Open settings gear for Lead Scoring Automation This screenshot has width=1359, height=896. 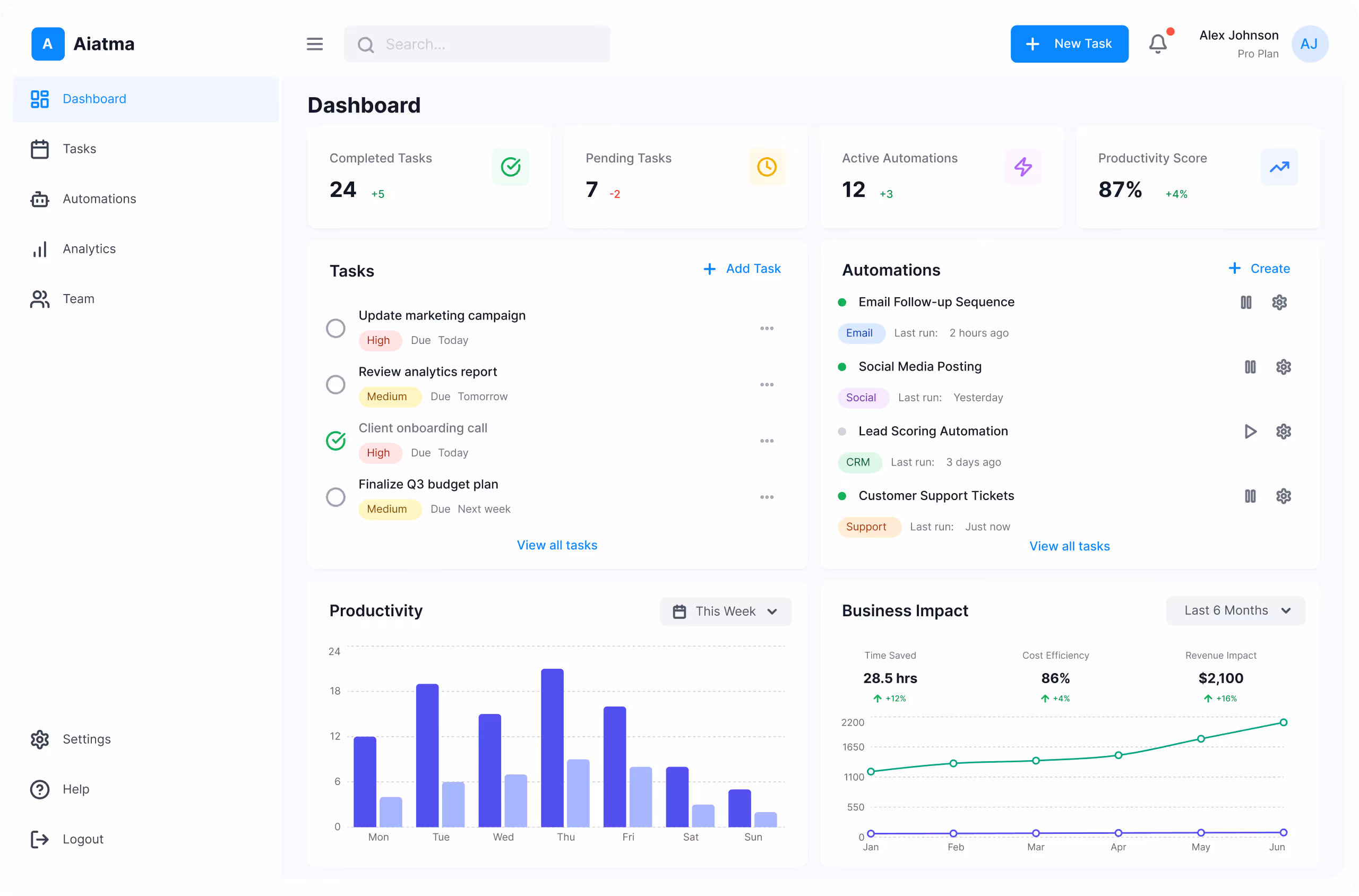pyautogui.click(x=1283, y=432)
